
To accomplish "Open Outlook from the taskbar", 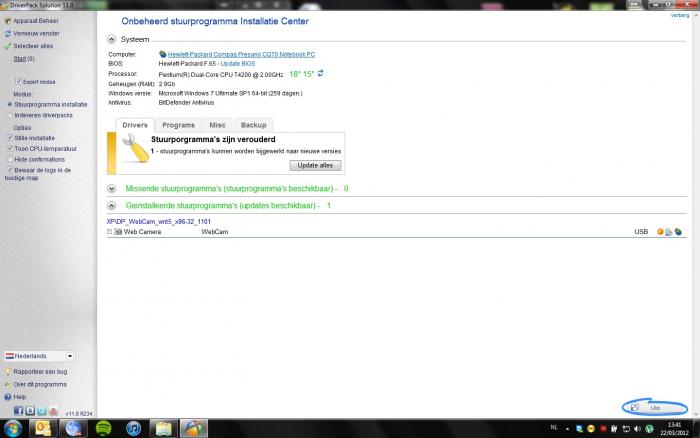I will (43, 429).
